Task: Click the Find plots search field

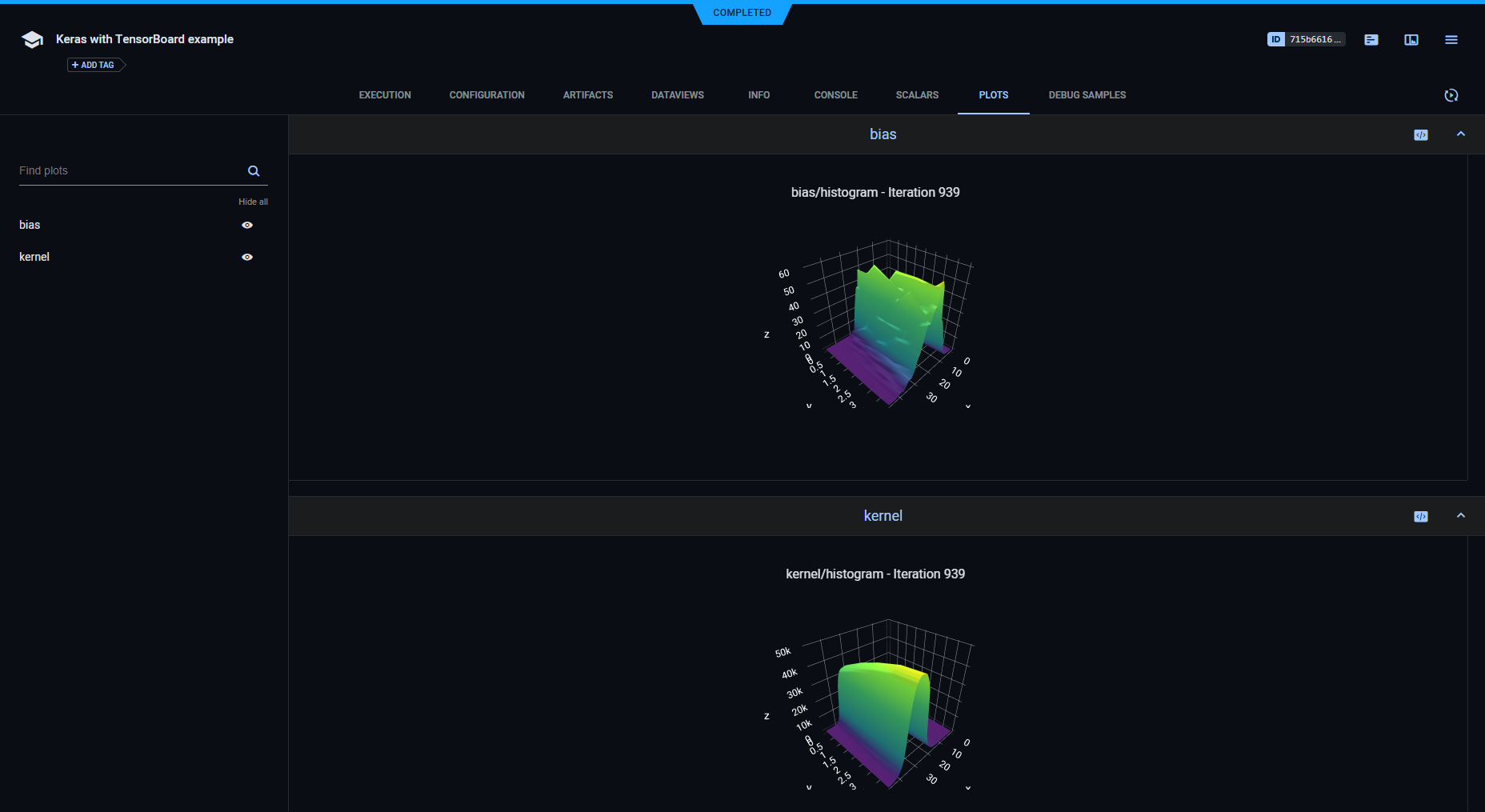Action: point(128,171)
